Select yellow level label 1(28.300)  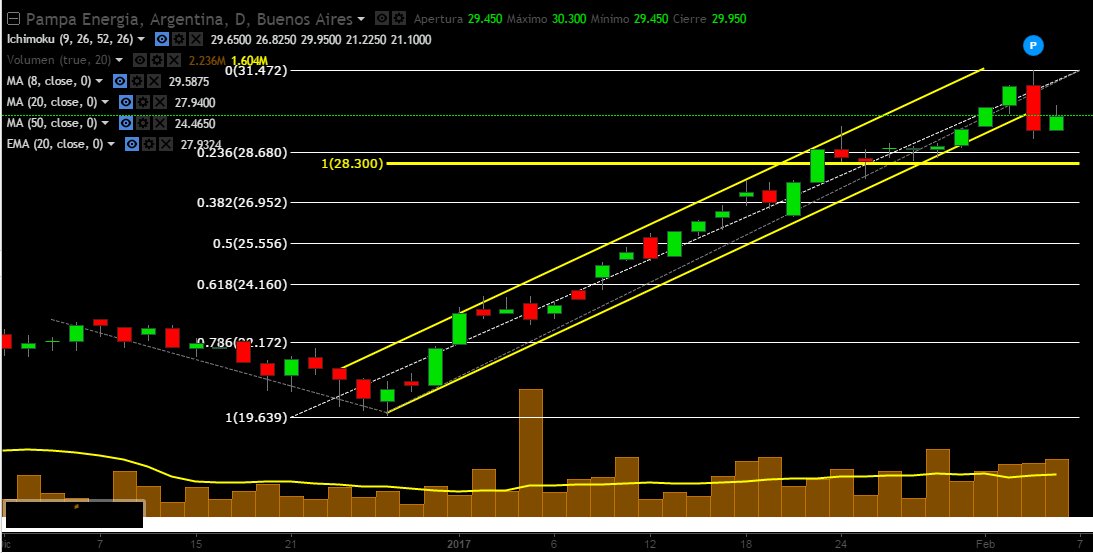352,164
